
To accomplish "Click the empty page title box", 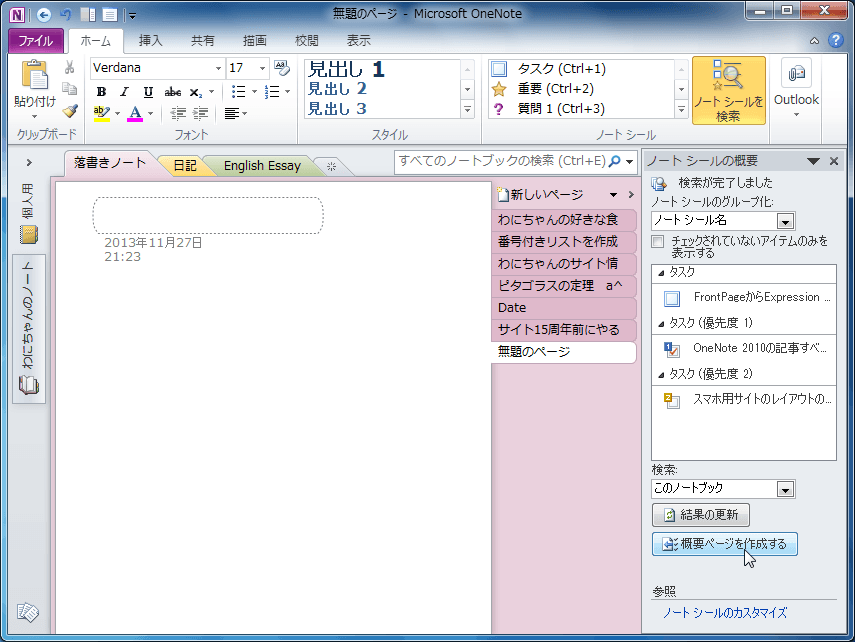I will 208,215.
